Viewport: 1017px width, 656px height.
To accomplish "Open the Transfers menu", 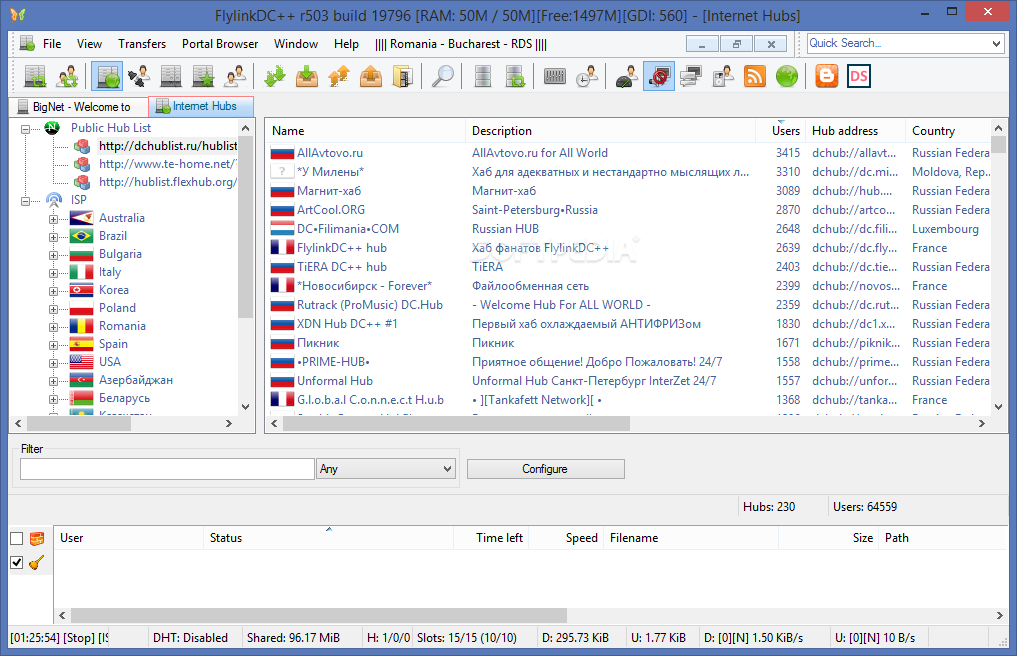I will (x=142, y=43).
